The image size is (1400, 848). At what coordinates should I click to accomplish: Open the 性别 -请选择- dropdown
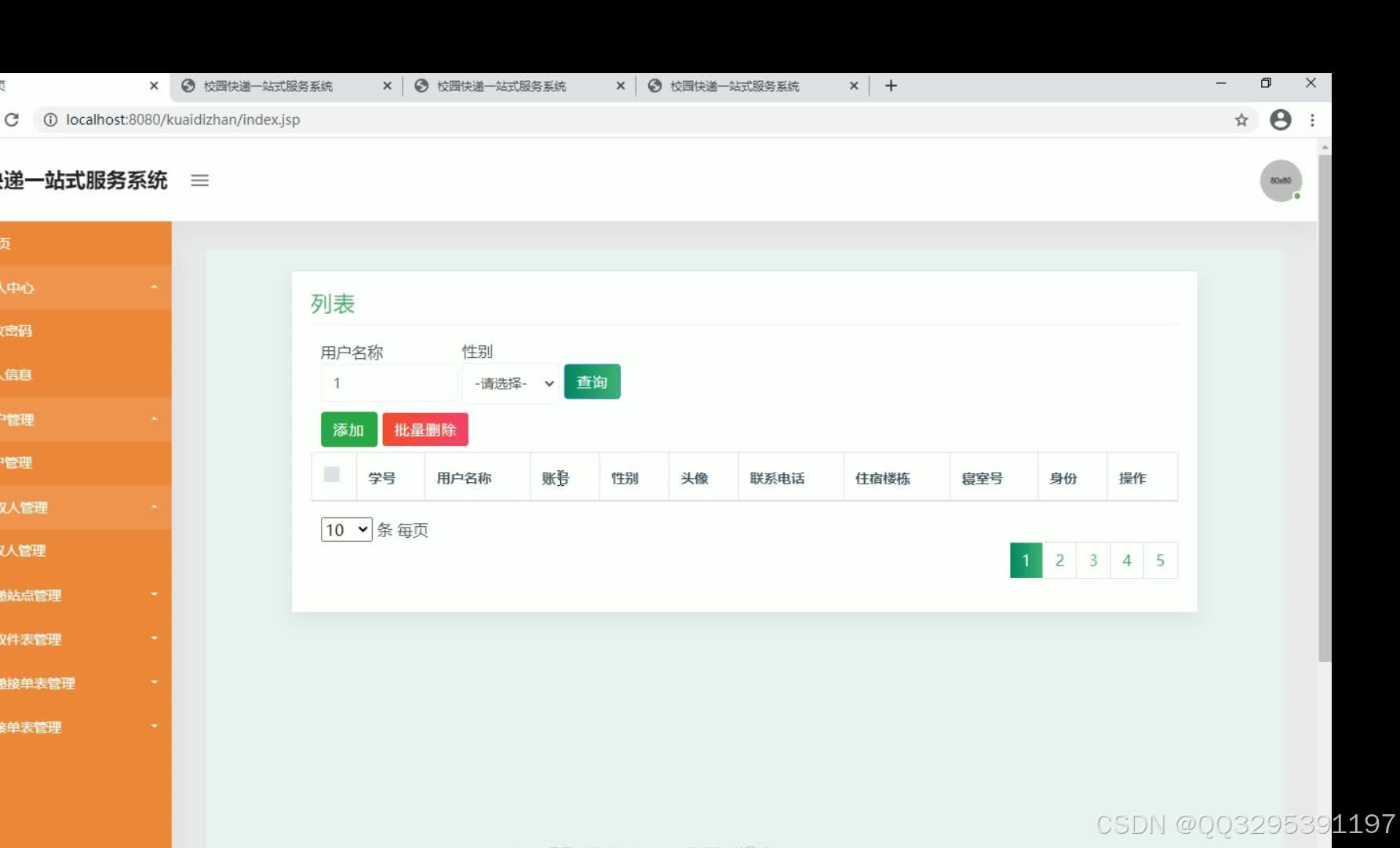[511, 383]
